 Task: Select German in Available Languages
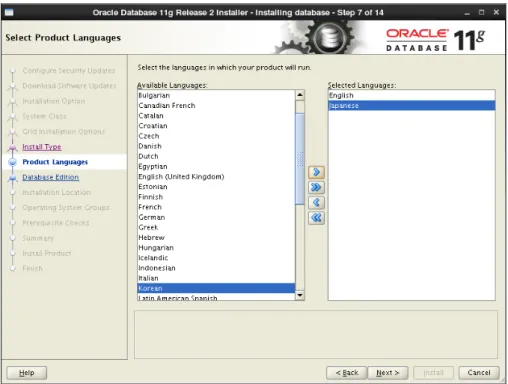tap(216, 217)
